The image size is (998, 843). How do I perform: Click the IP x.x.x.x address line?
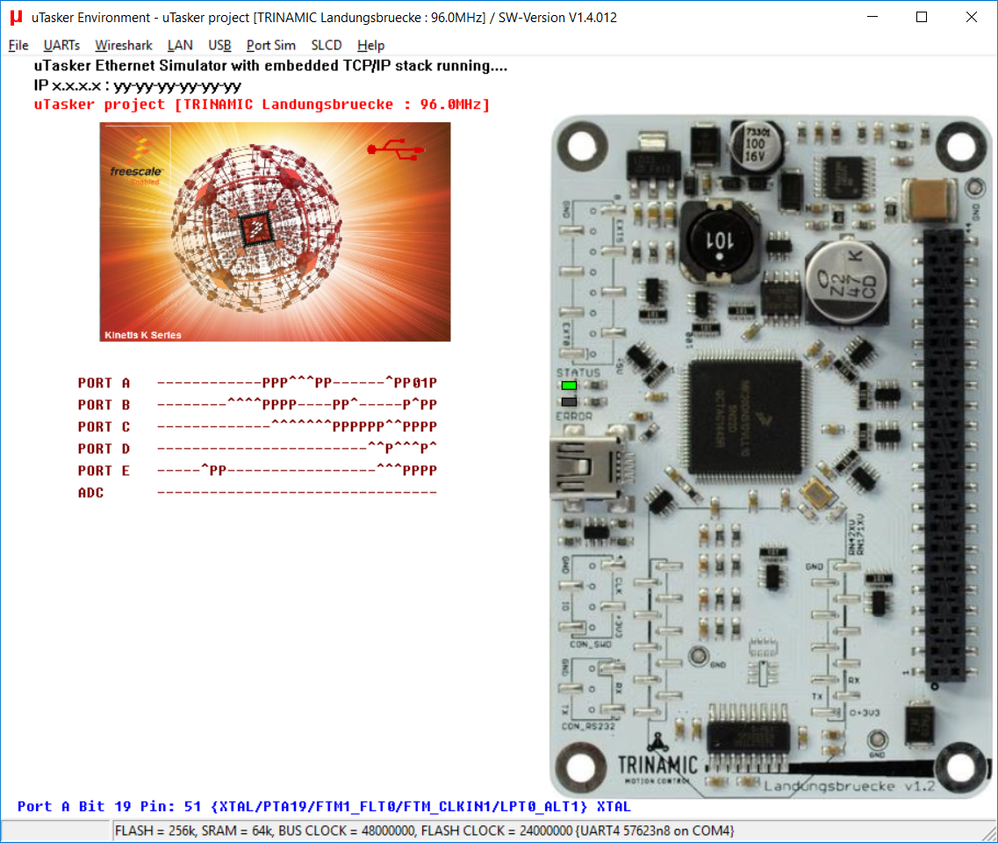coord(137,86)
